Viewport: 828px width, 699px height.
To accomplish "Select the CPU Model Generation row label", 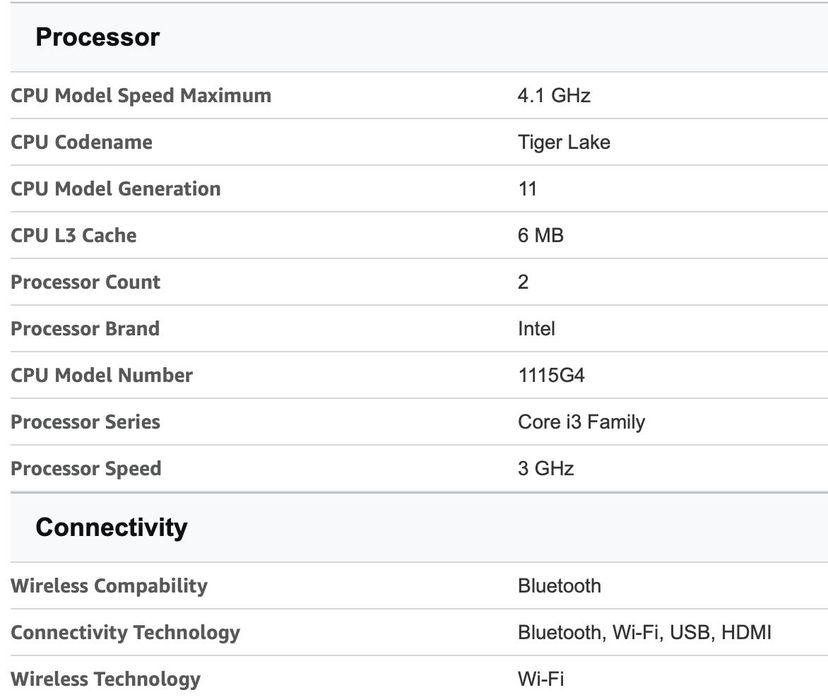I will point(115,189).
